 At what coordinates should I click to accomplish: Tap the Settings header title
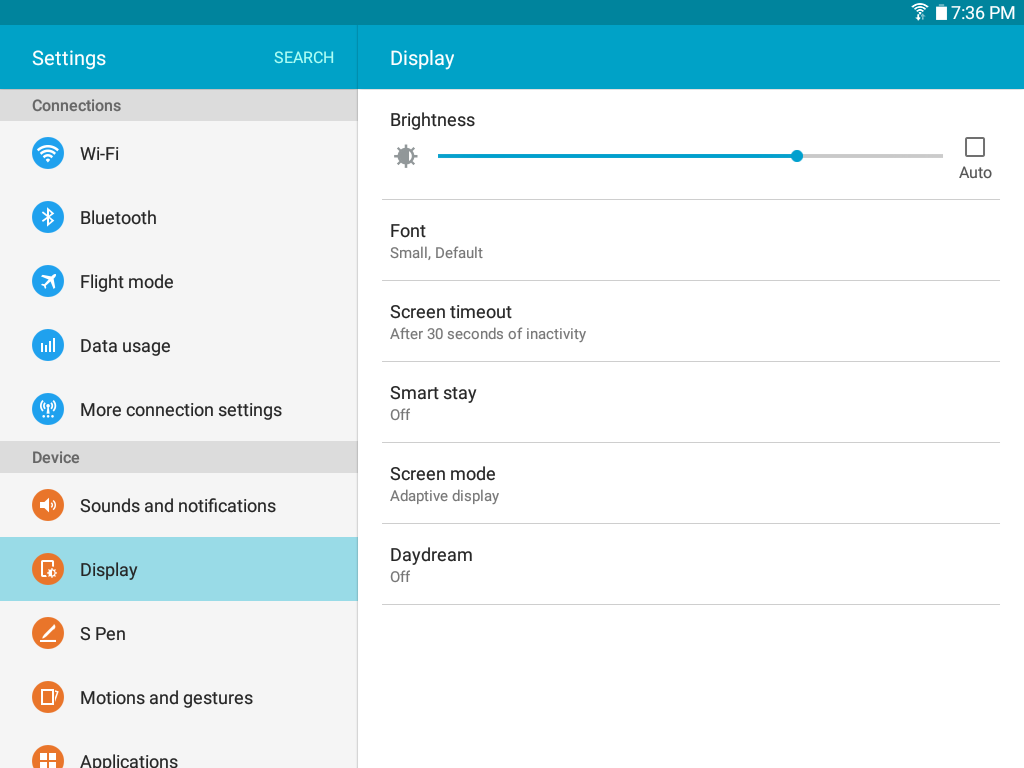coord(69,58)
